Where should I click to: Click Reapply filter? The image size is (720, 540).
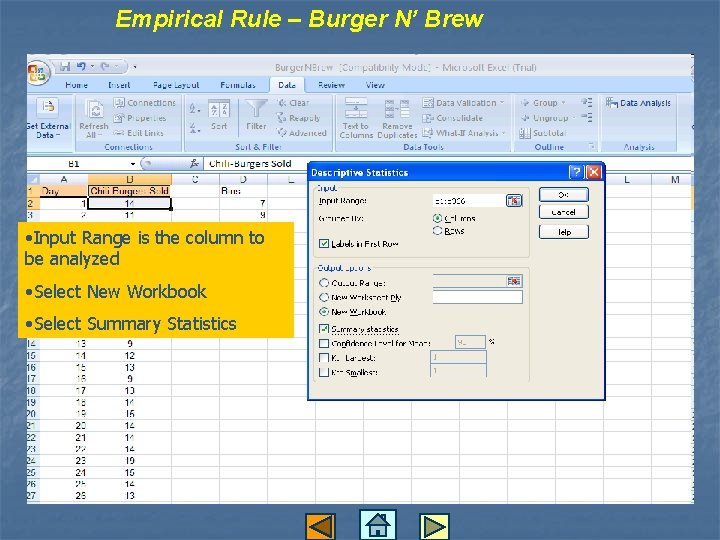[298, 118]
